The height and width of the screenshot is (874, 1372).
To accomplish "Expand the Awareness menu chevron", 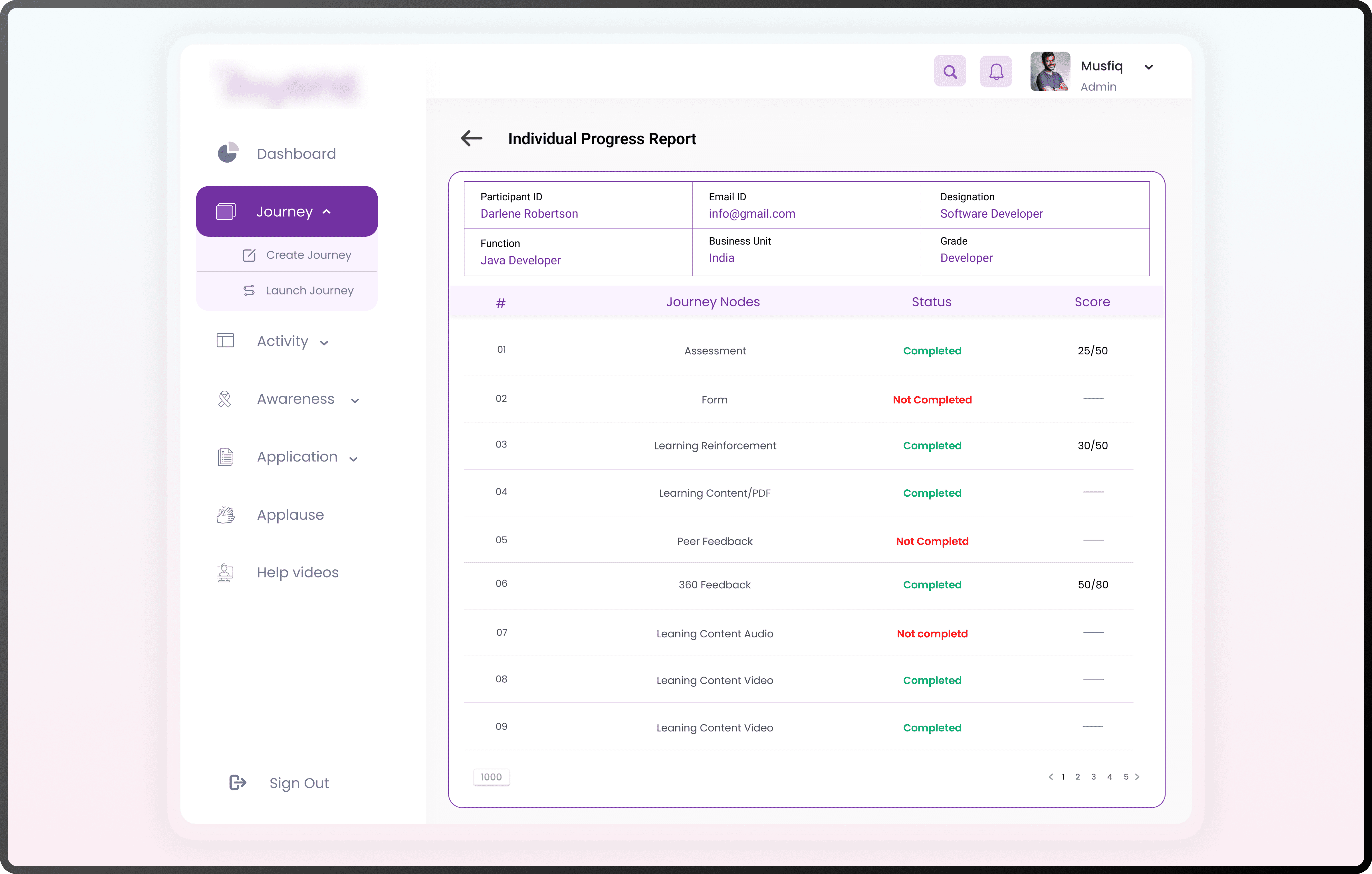I will click(355, 401).
